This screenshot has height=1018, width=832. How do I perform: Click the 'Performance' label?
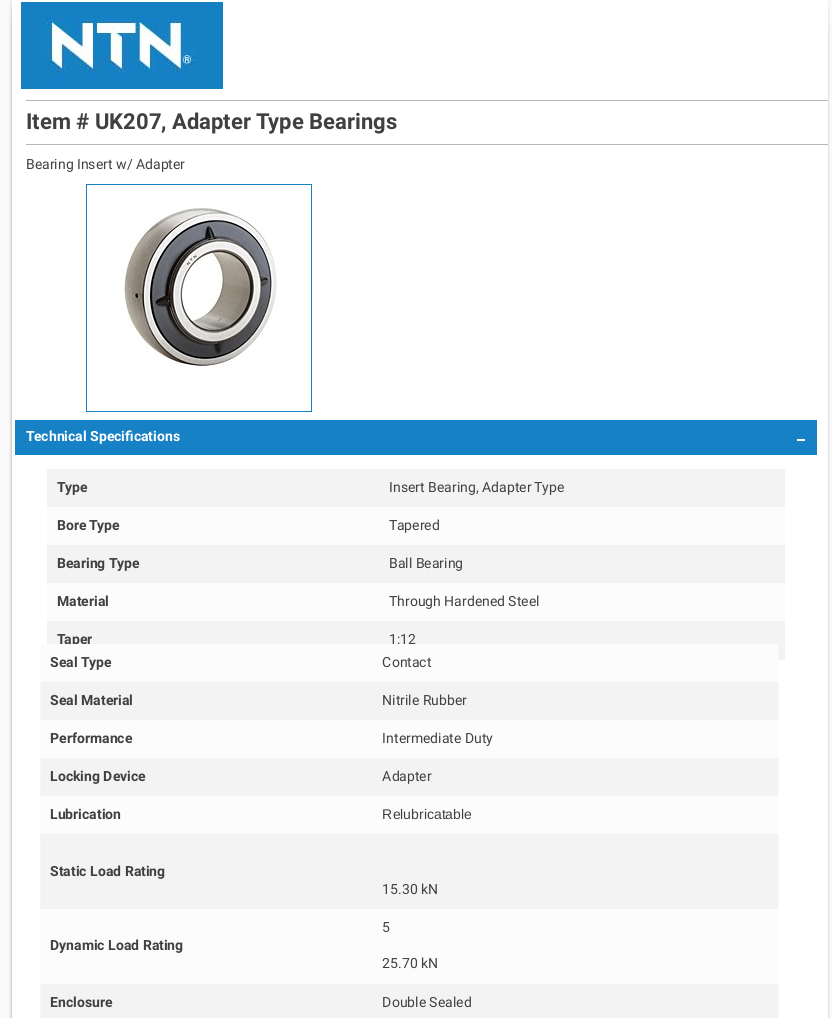pyautogui.click(x=91, y=738)
